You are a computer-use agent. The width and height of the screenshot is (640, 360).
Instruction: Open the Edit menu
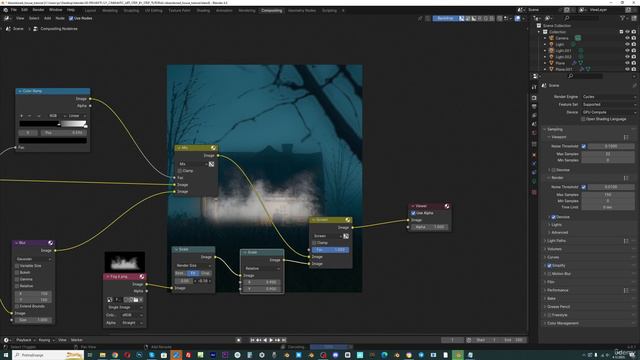coord(24,10)
